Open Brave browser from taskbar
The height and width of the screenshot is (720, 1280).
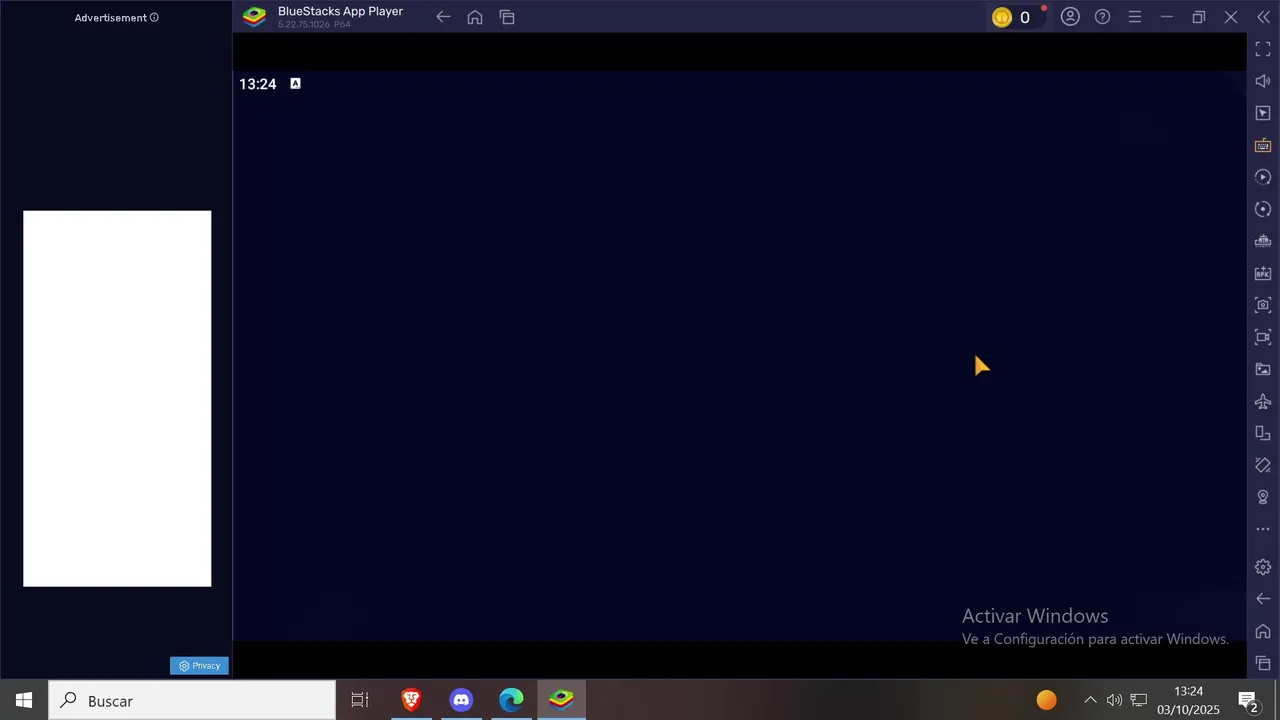[411, 700]
